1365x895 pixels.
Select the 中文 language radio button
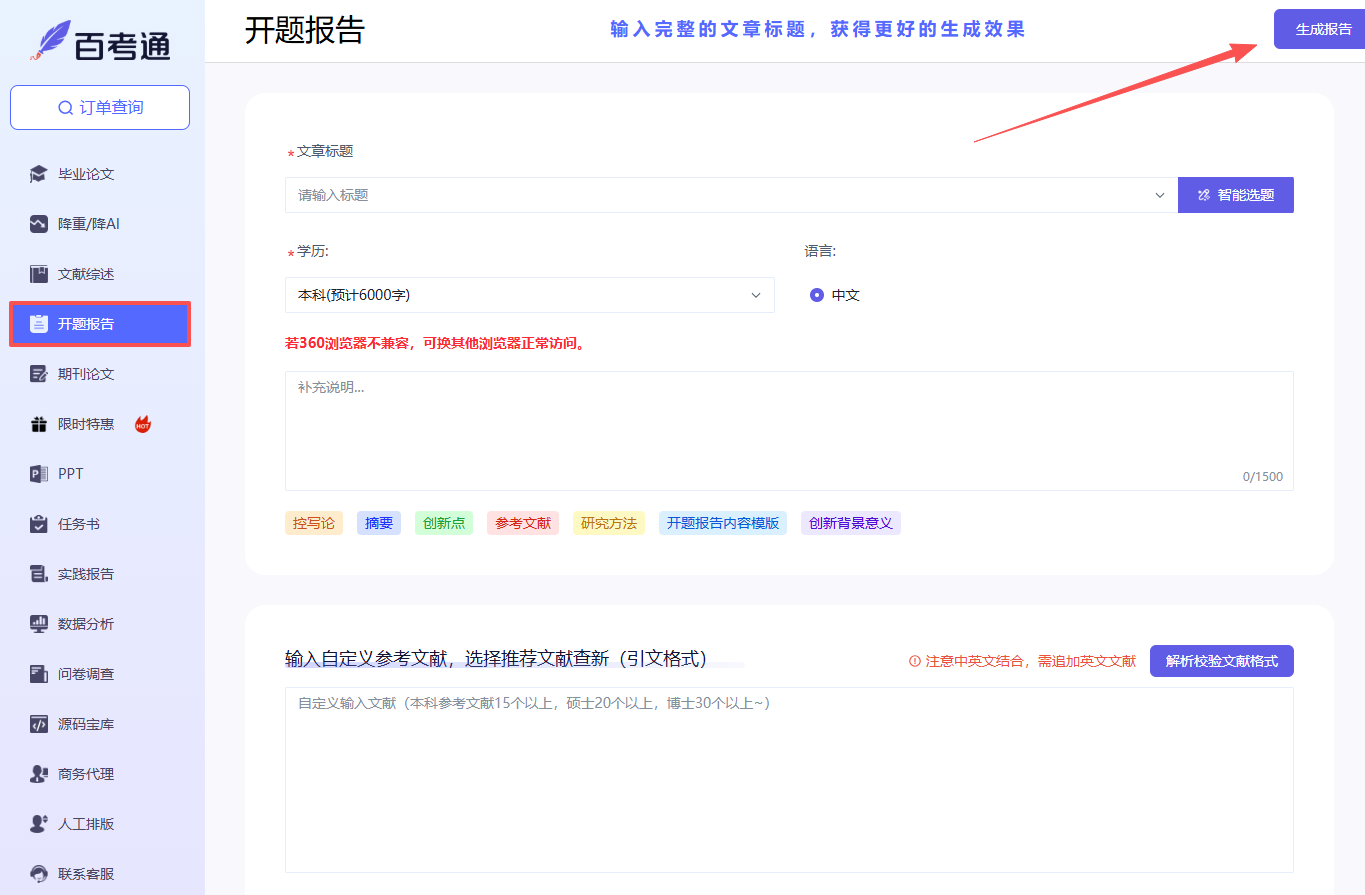click(x=817, y=295)
